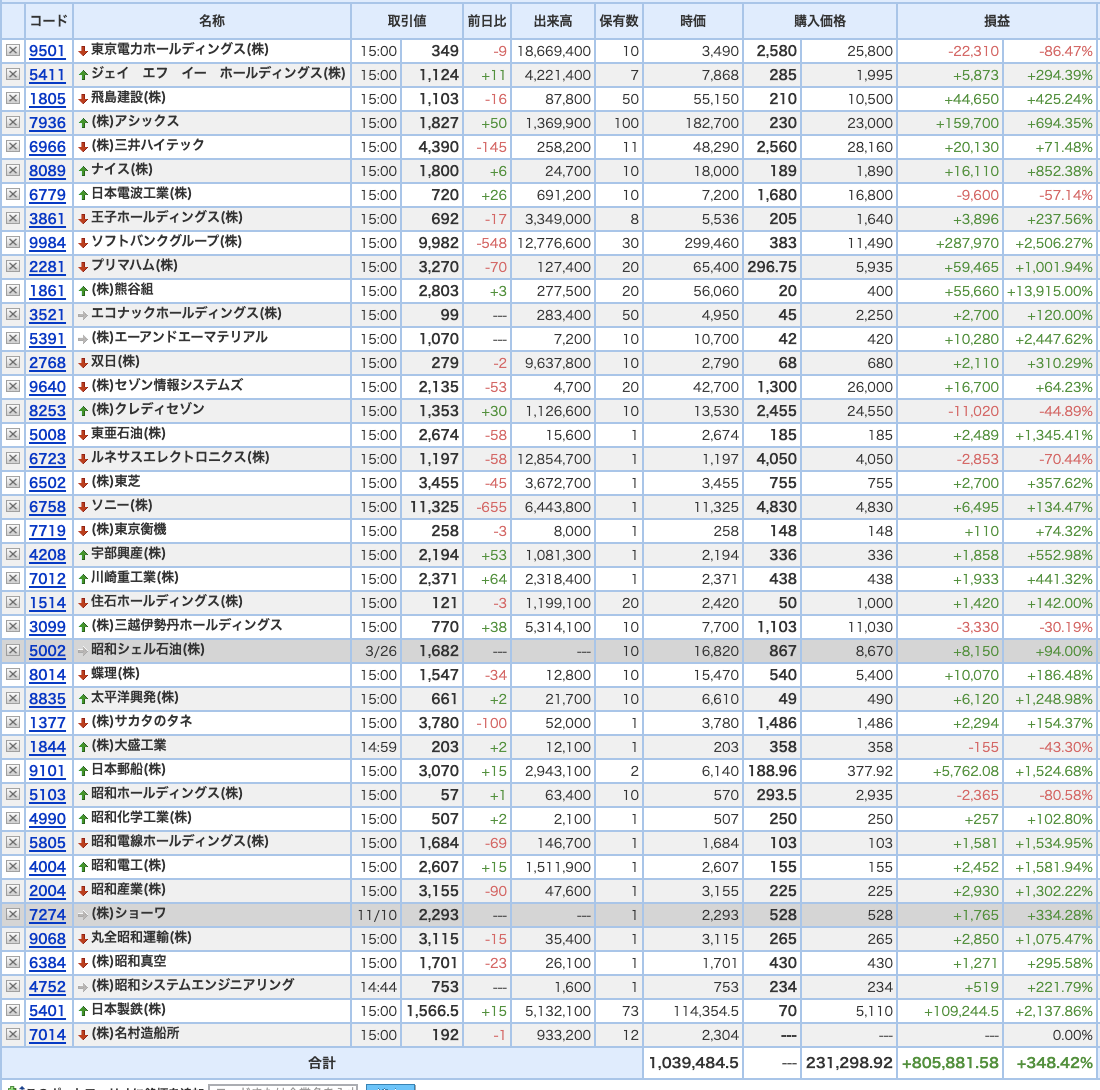Click the price 11,325 in Sony row
1100x1090 pixels.
(434, 506)
